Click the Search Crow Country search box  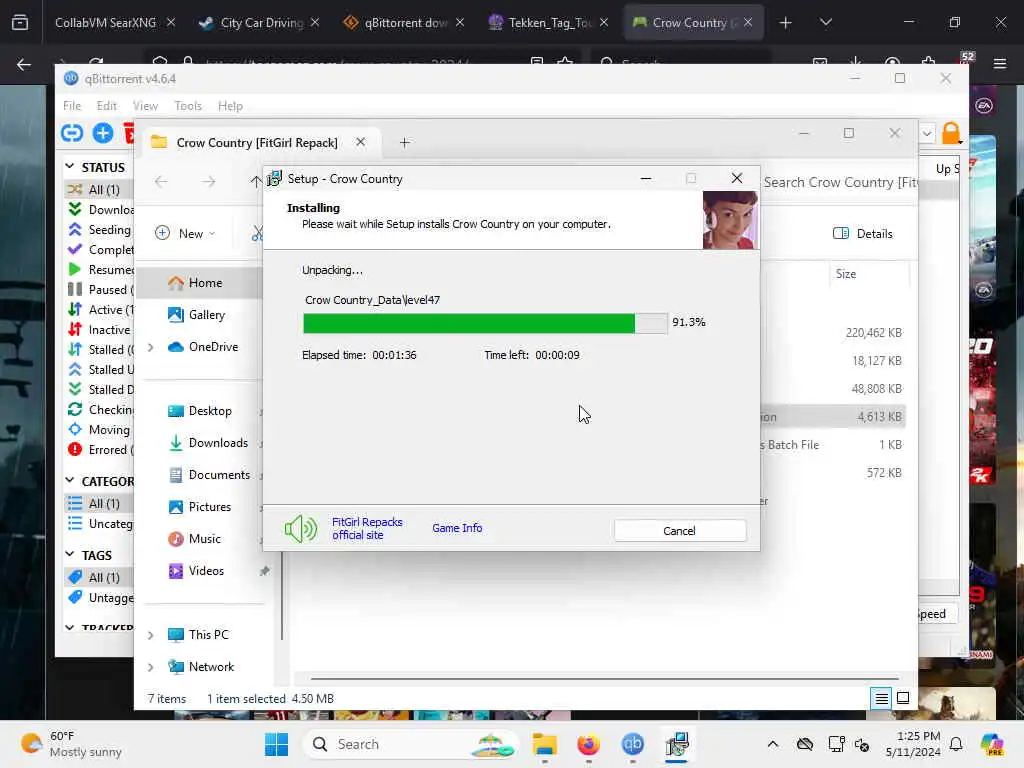(840, 182)
